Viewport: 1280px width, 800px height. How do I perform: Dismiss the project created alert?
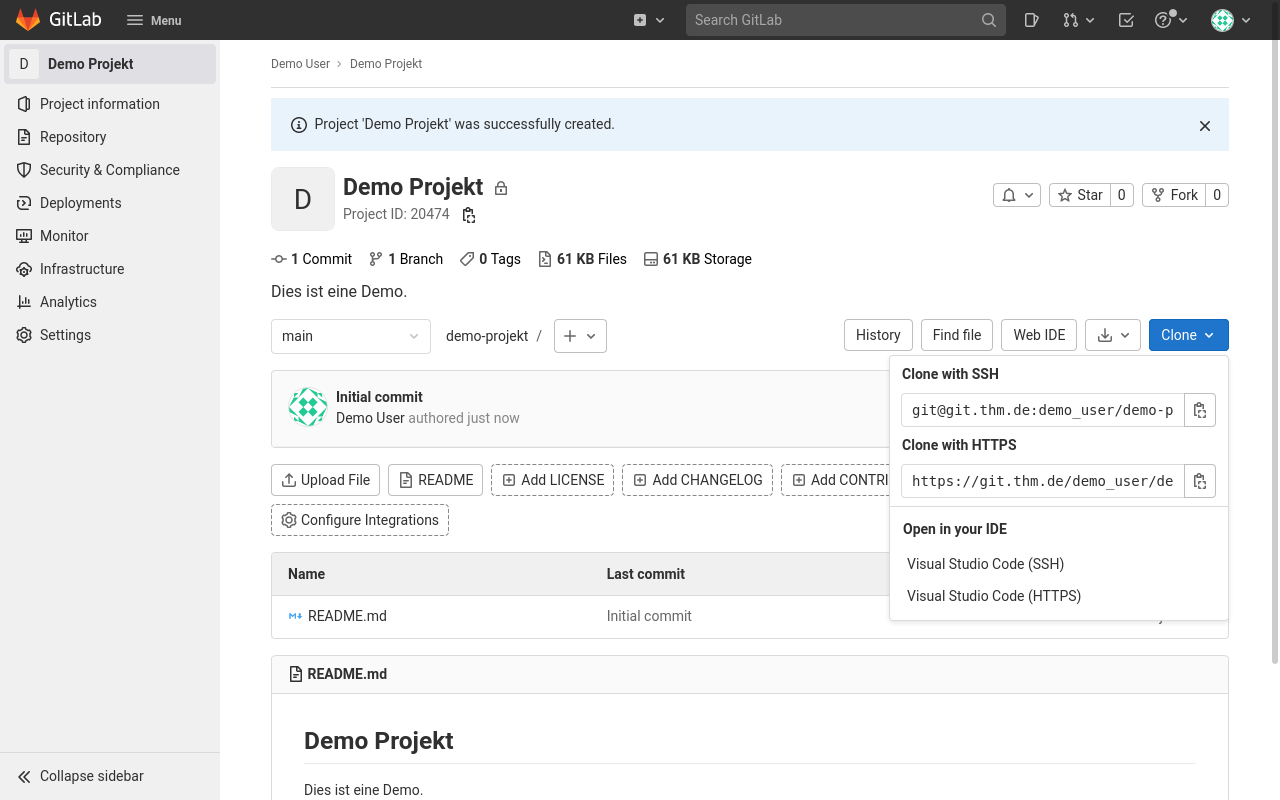pos(1205,126)
